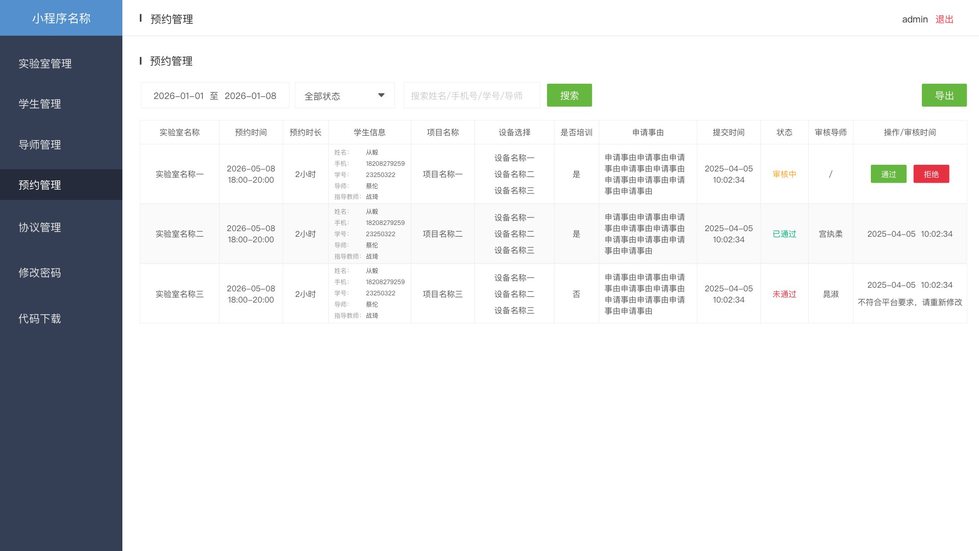This screenshot has width=979, height=551.
Task: Pick end date 2026-01-08
Action: [x=250, y=95]
